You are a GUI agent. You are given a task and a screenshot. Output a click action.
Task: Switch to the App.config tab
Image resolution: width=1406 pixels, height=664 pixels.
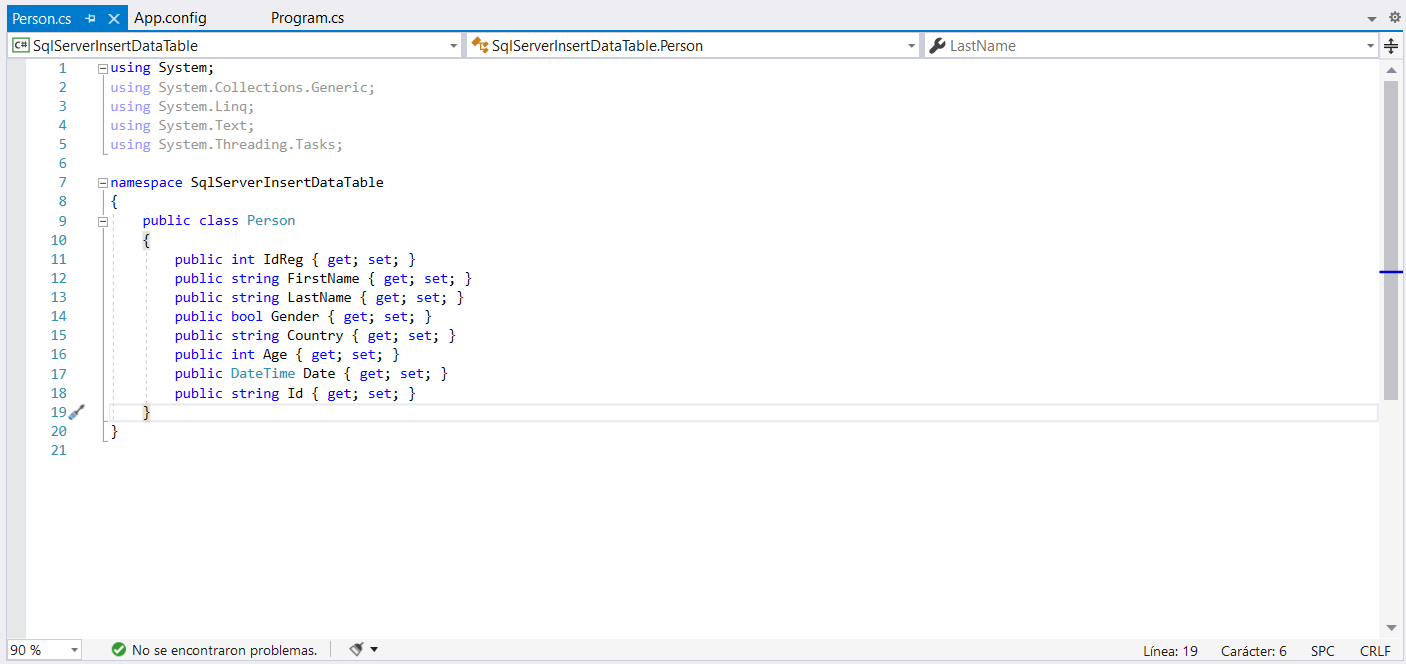(x=170, y=18)
